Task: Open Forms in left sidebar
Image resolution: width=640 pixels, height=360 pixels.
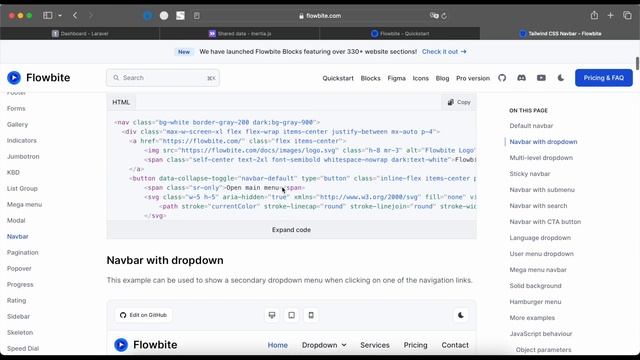Action: (x=16, y=109)
